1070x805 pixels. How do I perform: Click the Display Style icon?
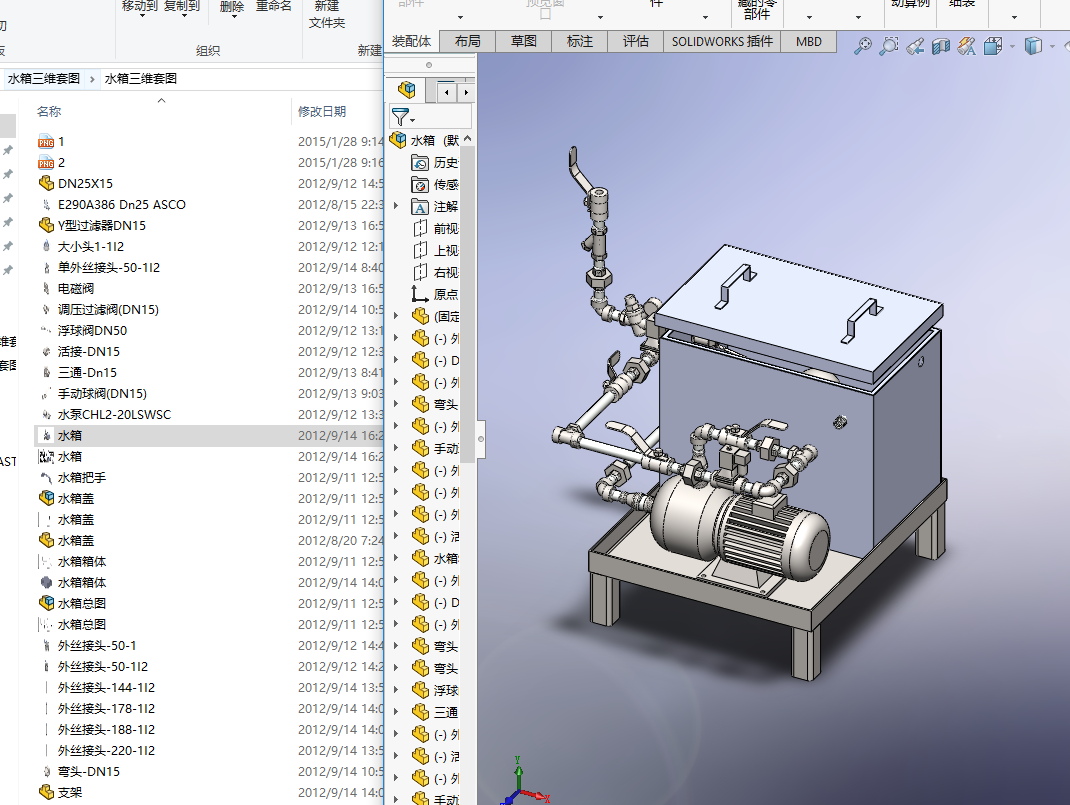point(1034,46)
